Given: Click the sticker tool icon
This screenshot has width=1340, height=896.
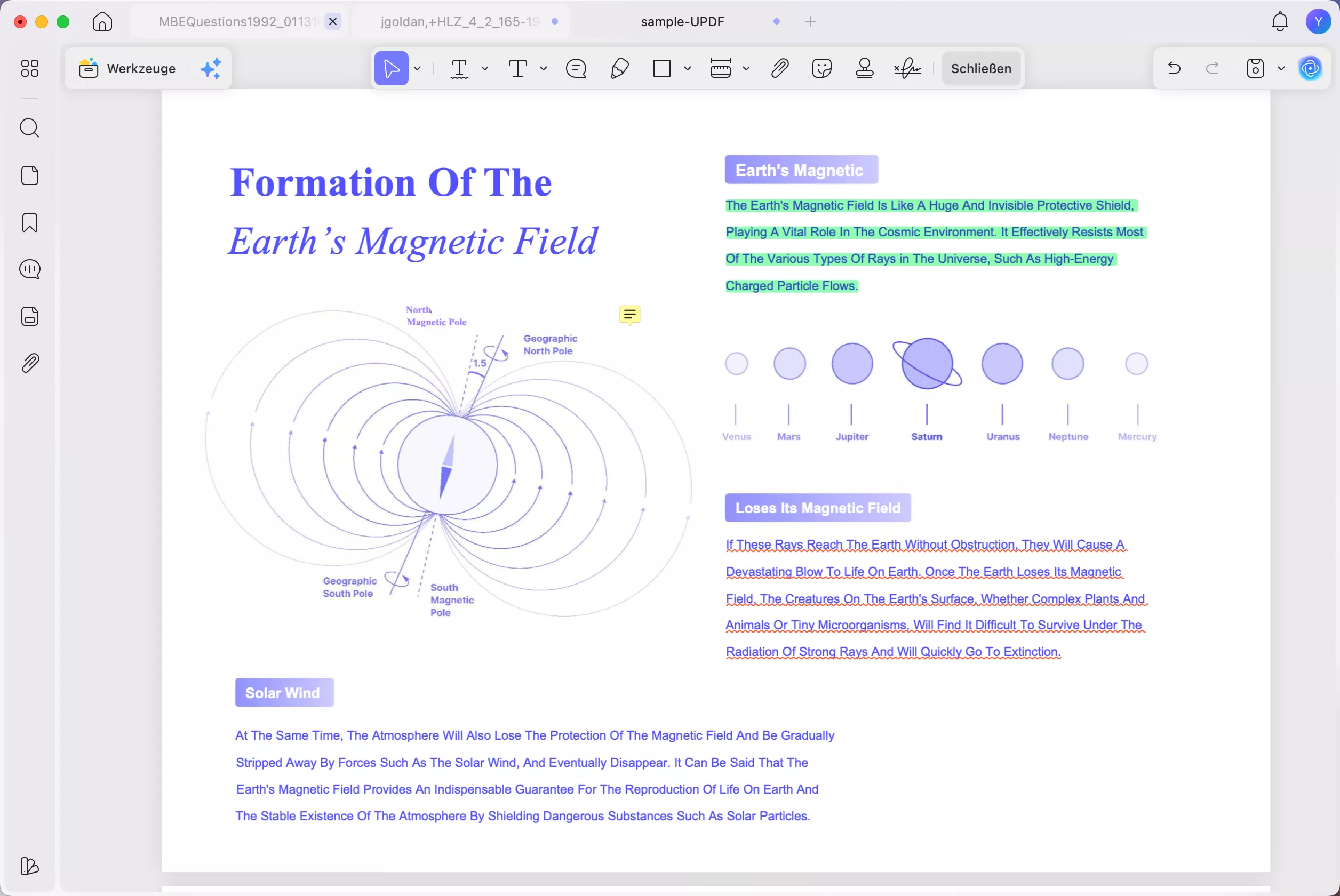Looking at the screenshot, I should (821, 69).
